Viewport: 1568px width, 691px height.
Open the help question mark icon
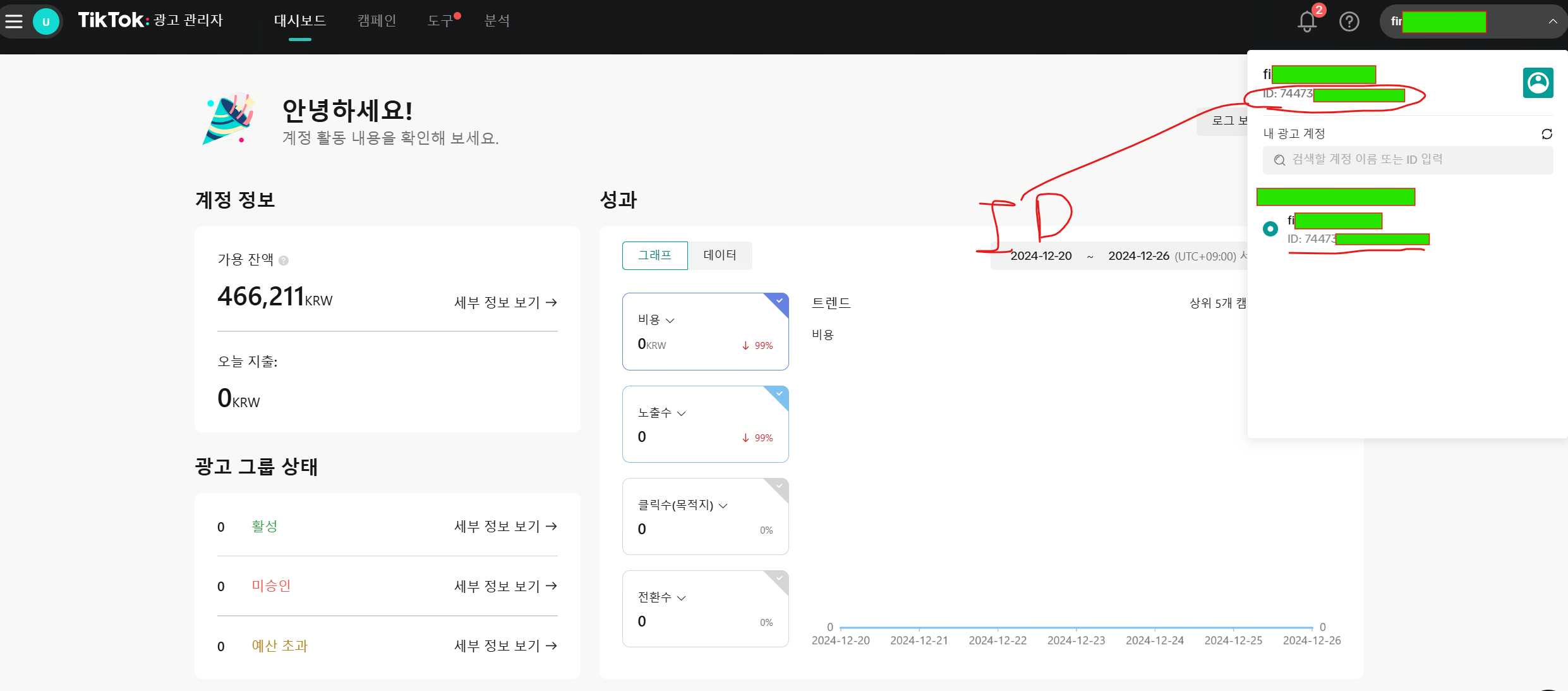[x=1349, y=21]
